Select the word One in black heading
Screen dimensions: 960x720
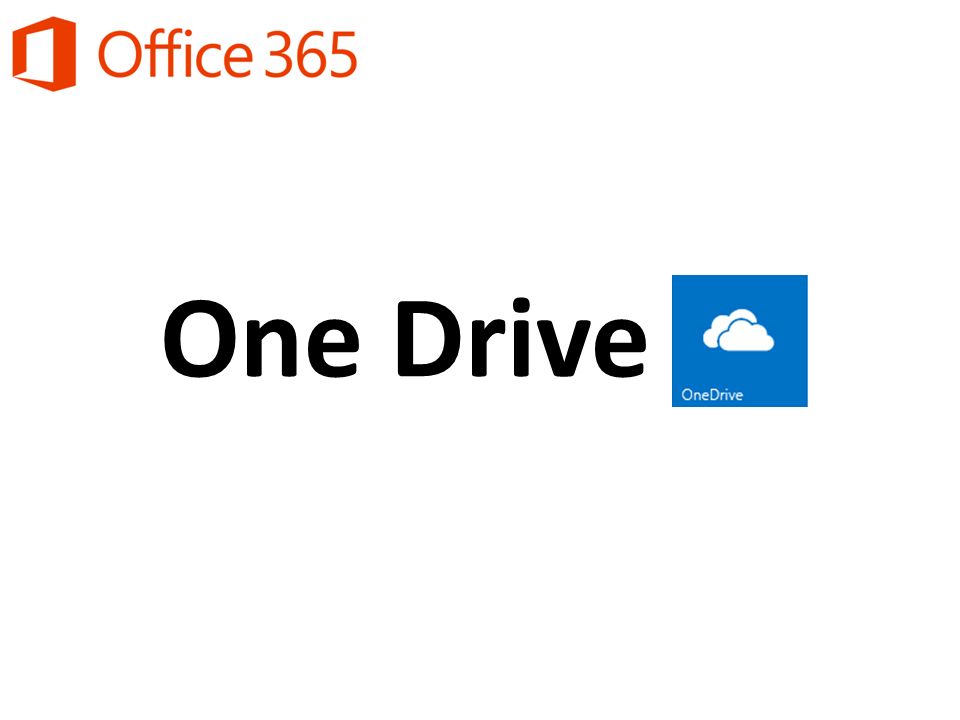pos(261,339)
